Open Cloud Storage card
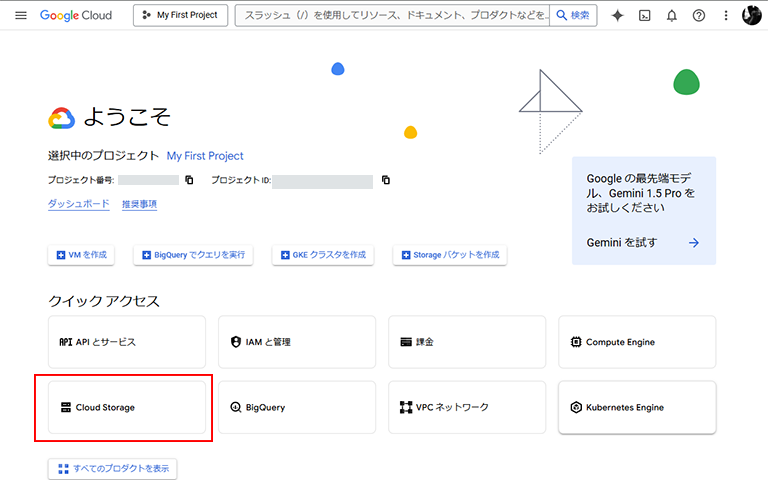768x480 pixels. coord(127,408)
